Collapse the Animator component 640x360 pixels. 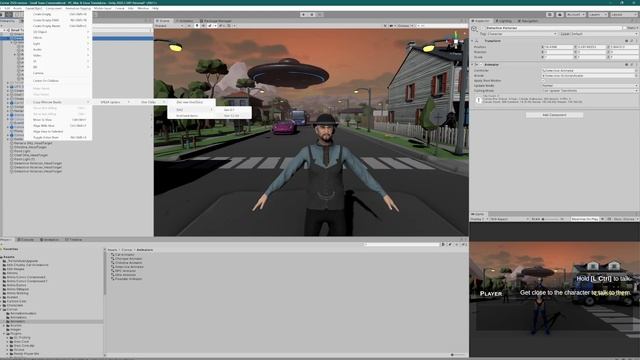(x=473, y=64)
